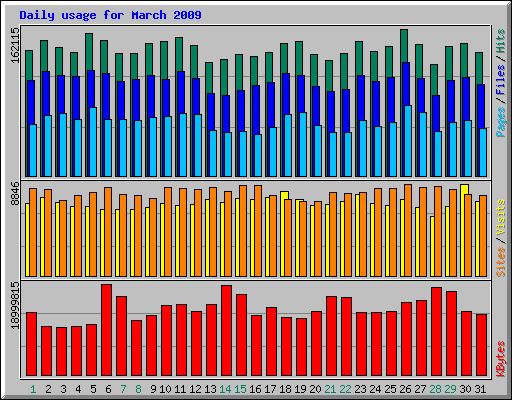Click the 162115 hits axis label

[x=15, y=45]
